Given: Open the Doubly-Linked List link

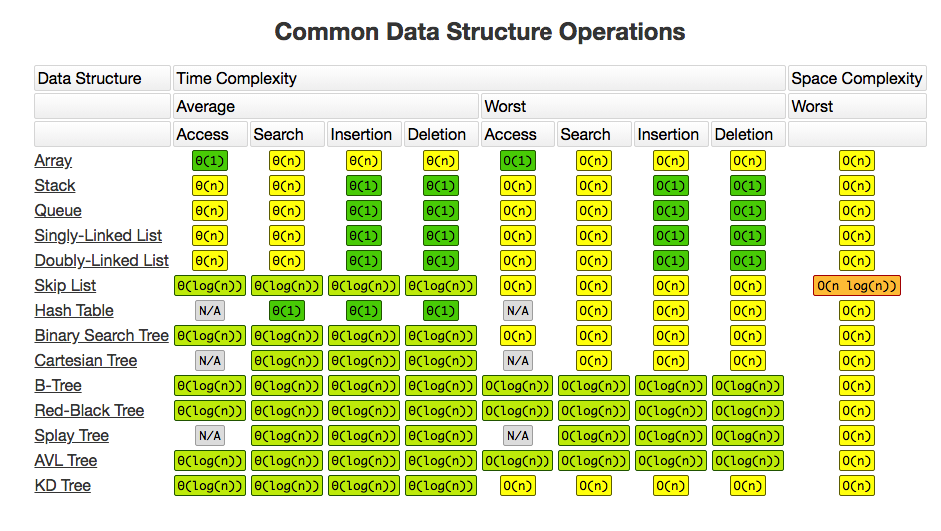Looking at the screenshot, I should tap(101, 260).
